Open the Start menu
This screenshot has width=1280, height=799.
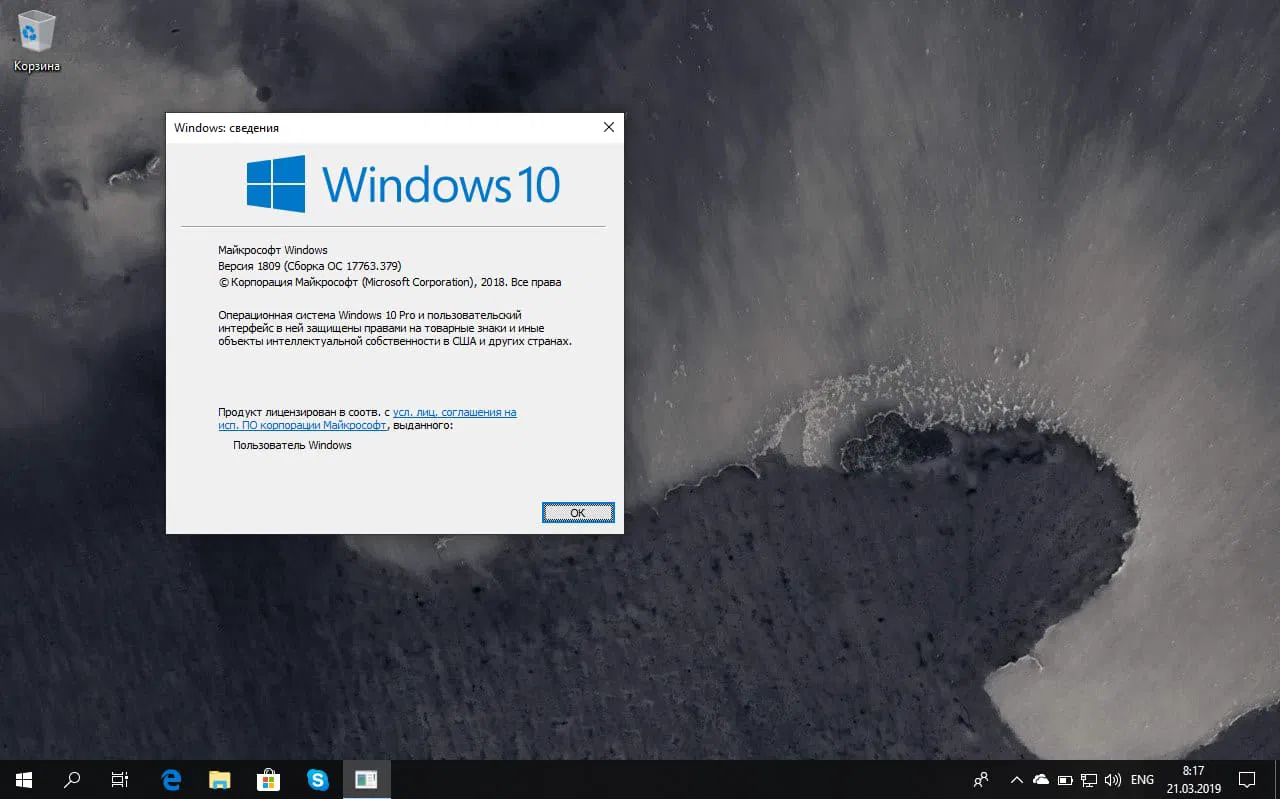22,779
